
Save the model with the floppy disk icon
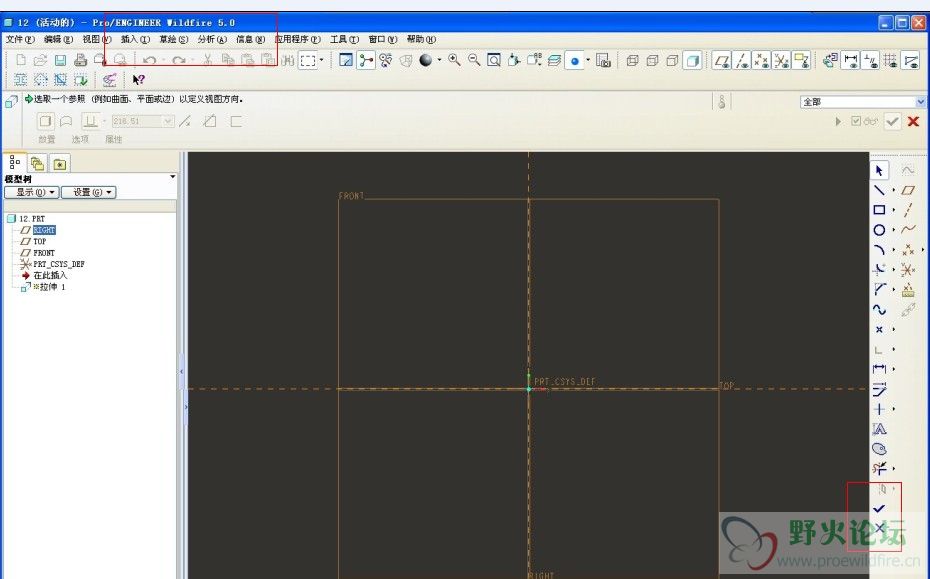(x=60, y=60)
